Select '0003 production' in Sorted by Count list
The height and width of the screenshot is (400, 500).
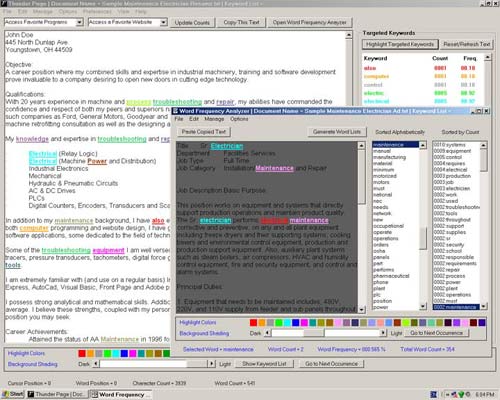[456, 176]
